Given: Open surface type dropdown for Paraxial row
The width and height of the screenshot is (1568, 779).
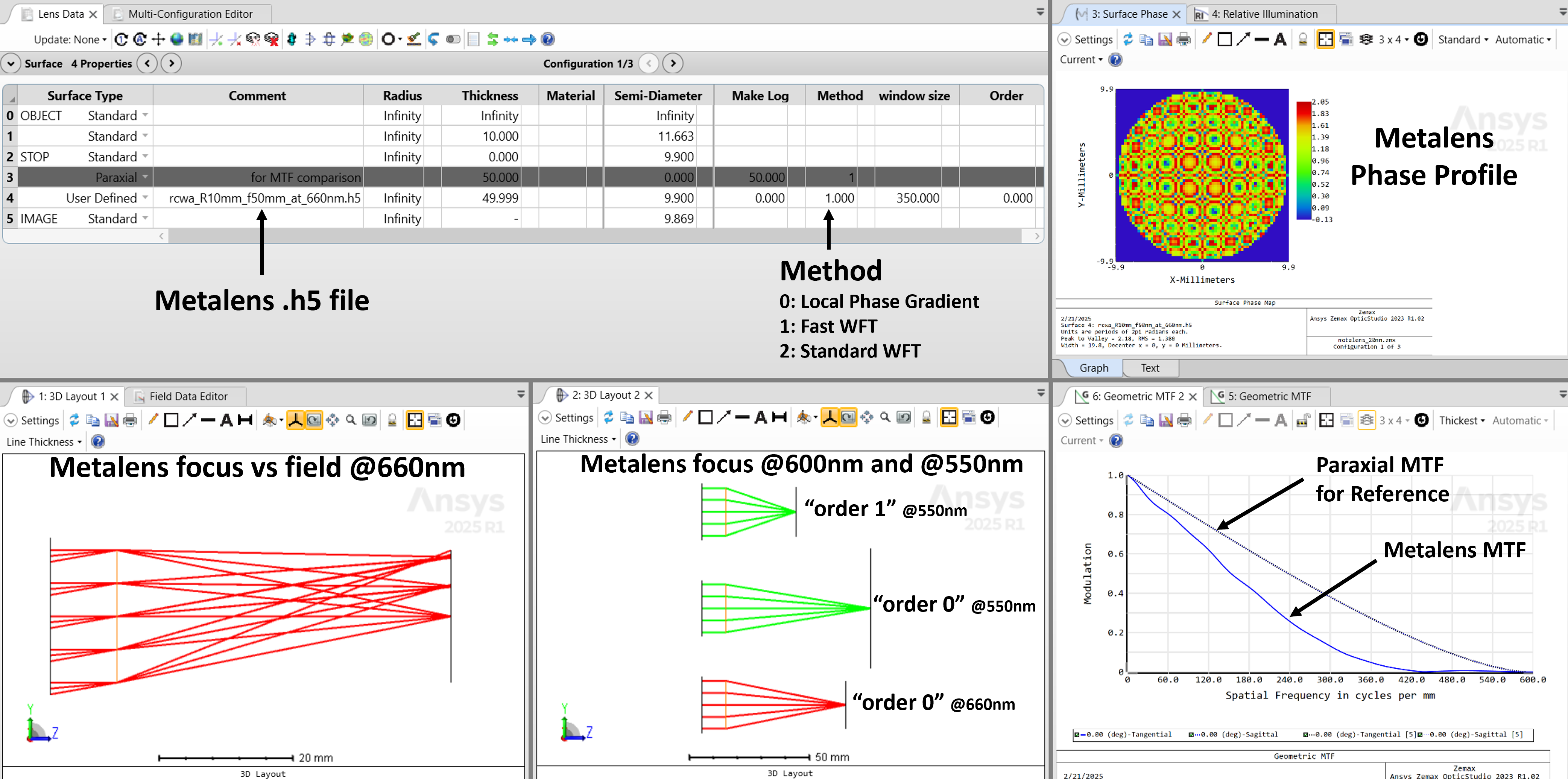Looking at the screenshot, I should pyautogui.click(x=146, y=177).
